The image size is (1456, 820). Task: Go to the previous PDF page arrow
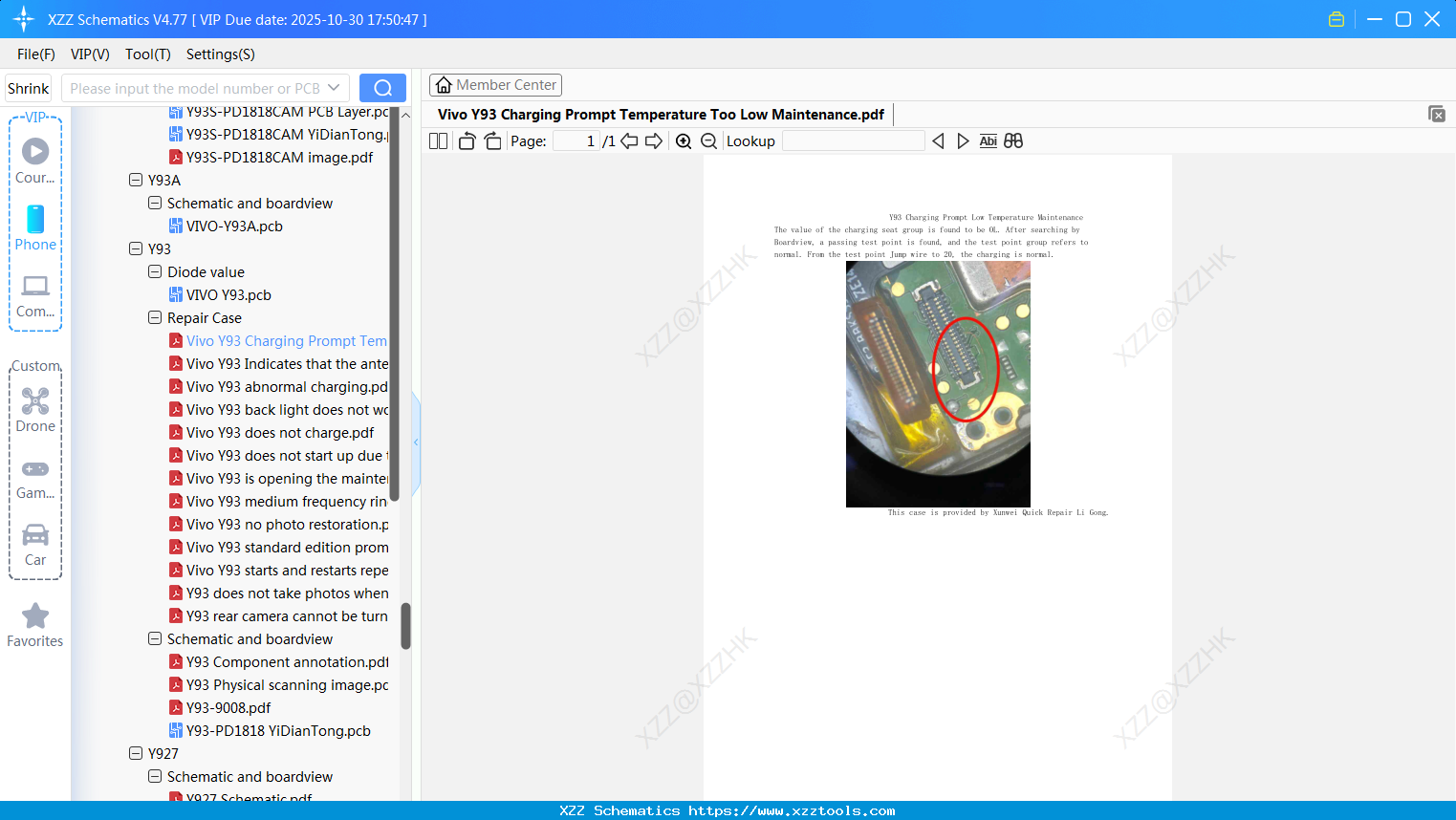tap(629, 141)
